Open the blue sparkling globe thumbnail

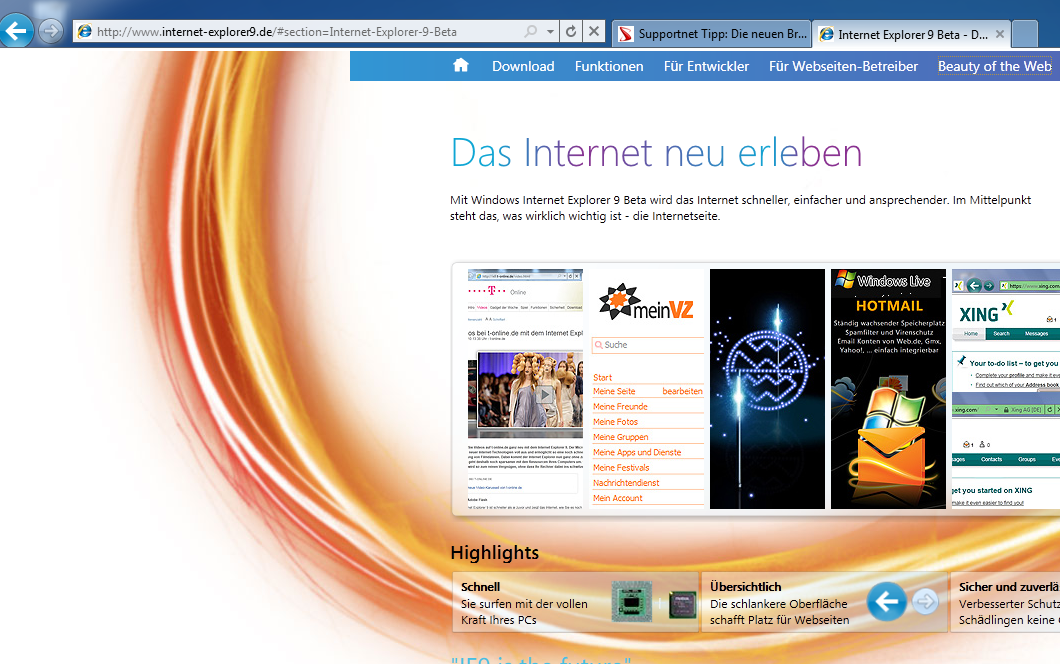tap(767, 389)
